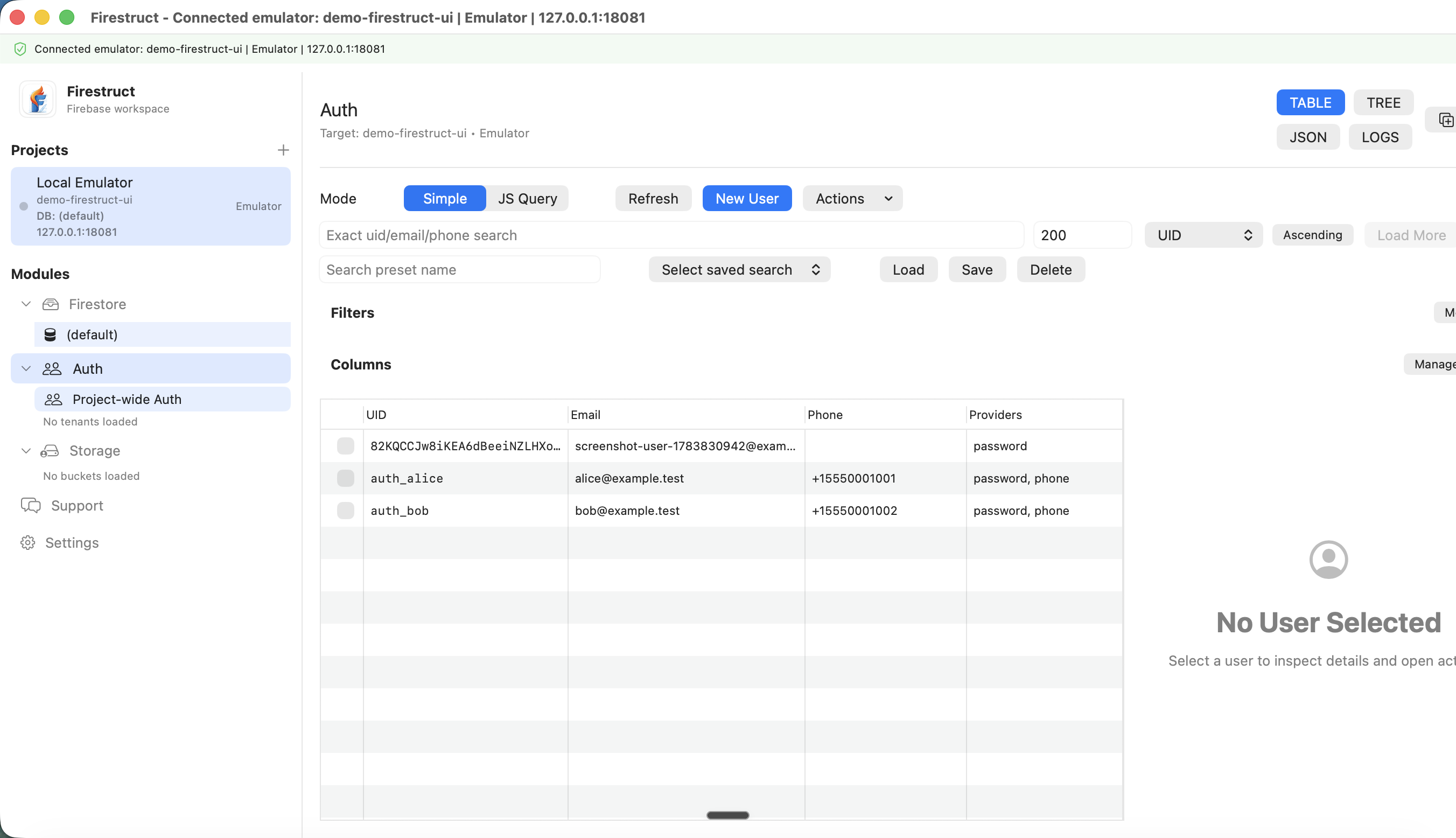
Task: Tick checkbox for the screenshot-user row
Action: click(345, 446)
